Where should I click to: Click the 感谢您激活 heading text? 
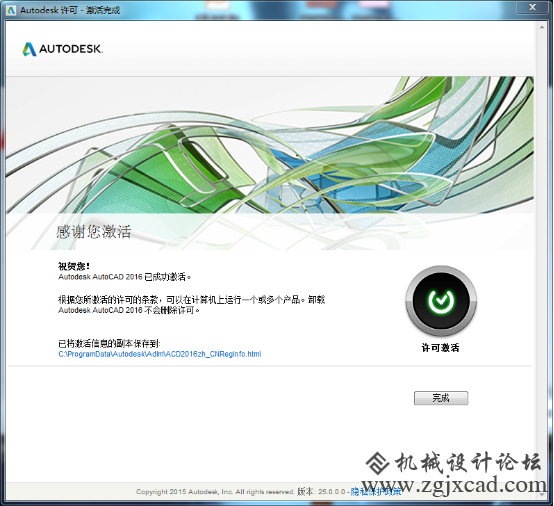click(94, 232)
